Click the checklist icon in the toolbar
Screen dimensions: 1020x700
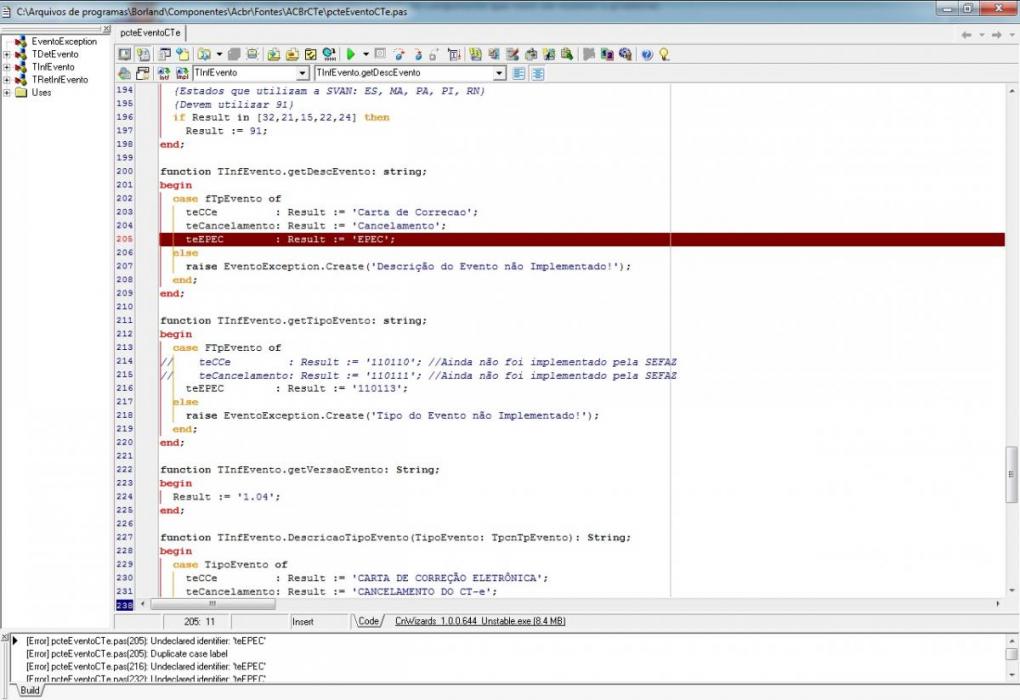310,55
